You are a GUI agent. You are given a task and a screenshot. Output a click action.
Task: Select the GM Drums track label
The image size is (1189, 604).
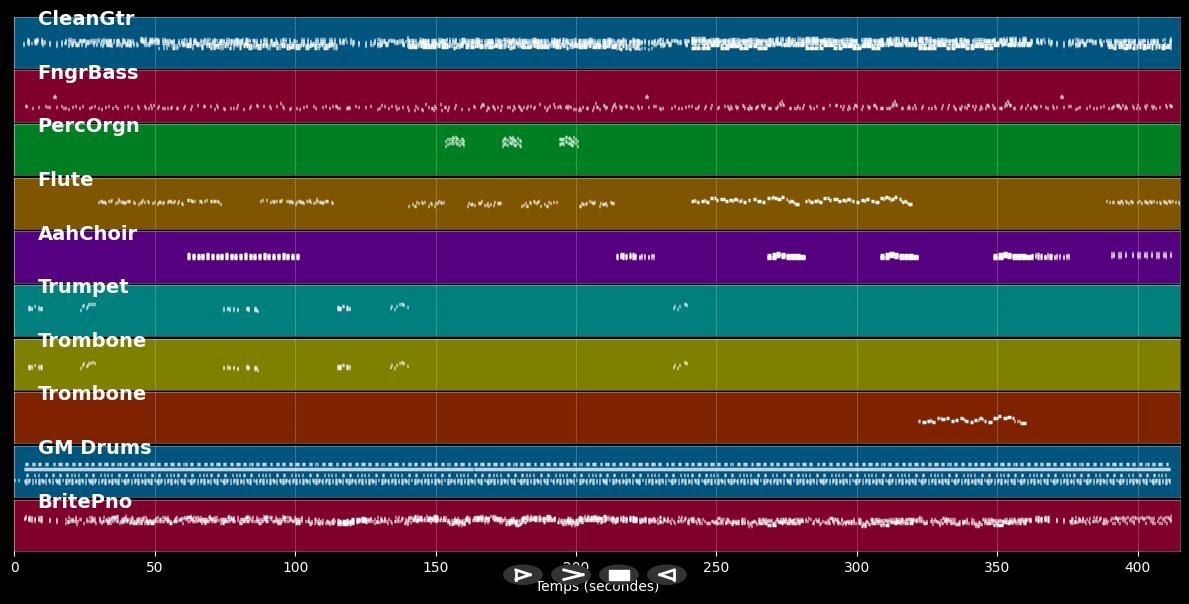tap(94, 448)
